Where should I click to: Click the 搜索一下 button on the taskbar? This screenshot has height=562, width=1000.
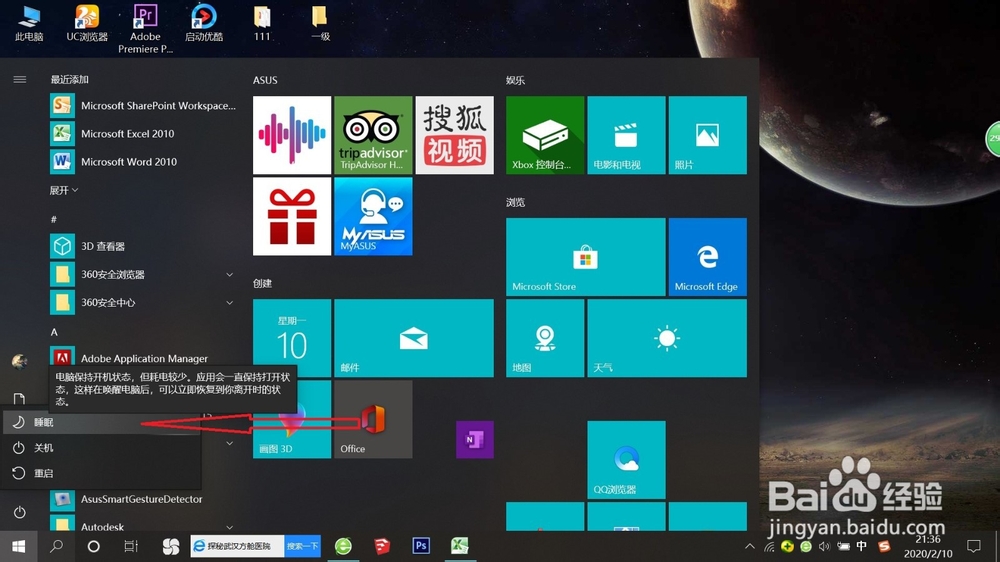(x=302, y=546)
